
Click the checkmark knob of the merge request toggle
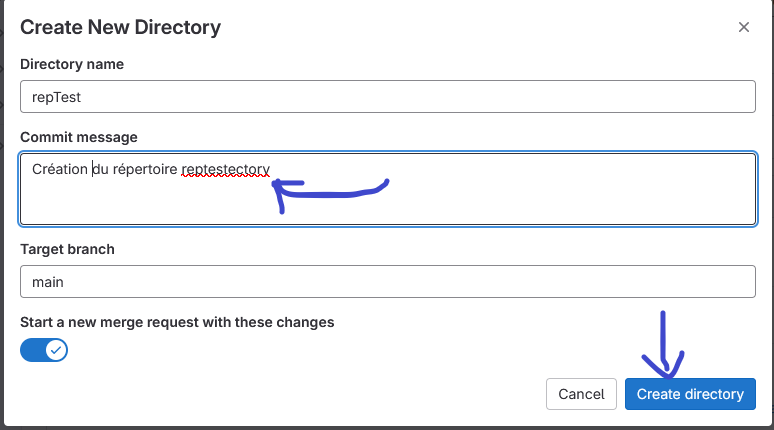pyautogui.click(x=56, y=350)
